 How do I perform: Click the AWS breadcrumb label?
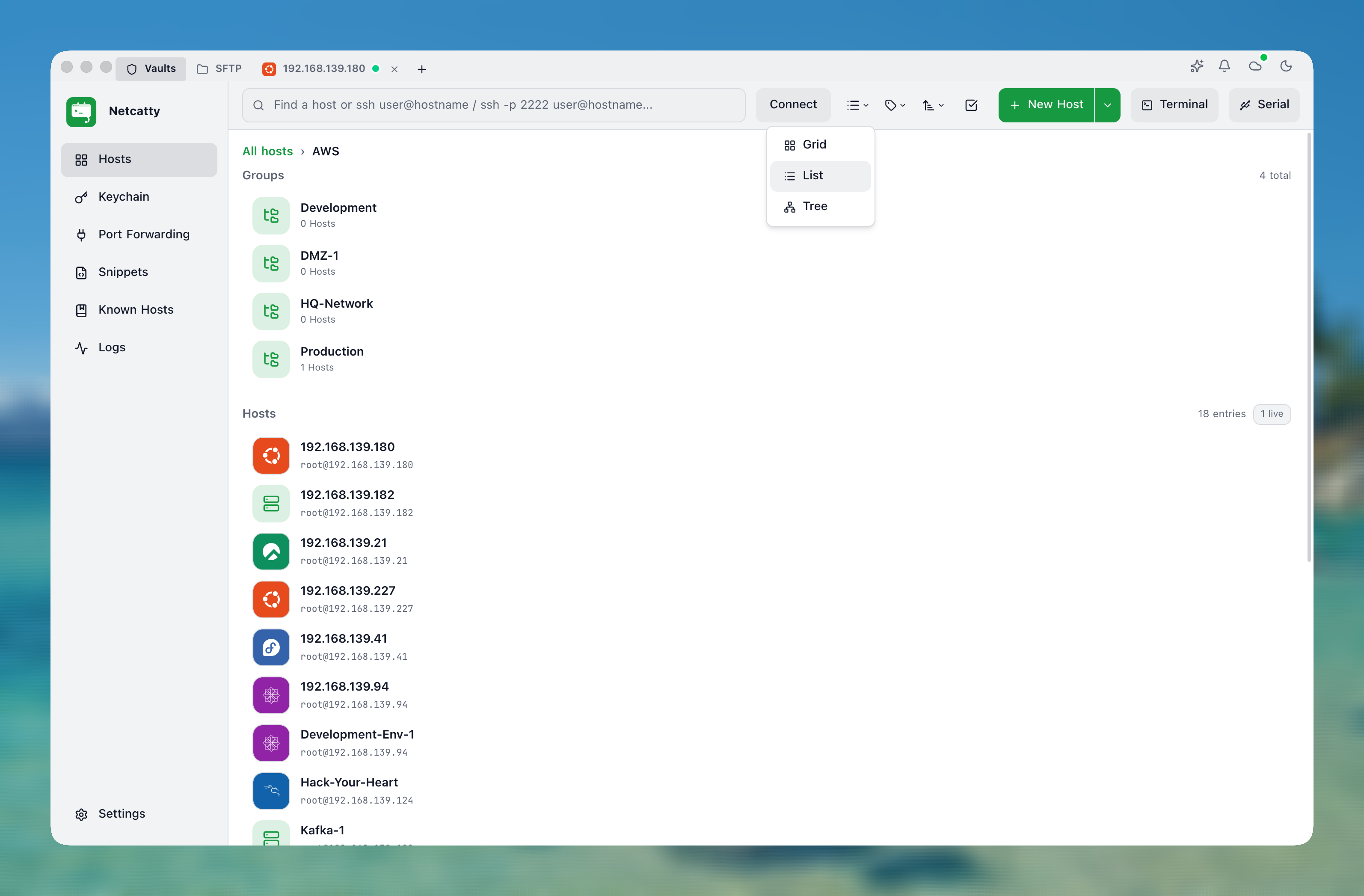pyautogui.click(x=326, y=151)
